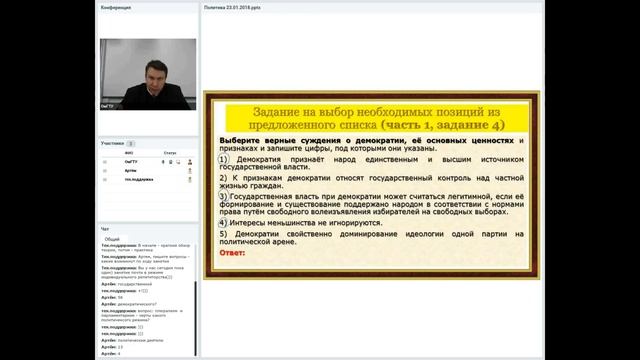Click the status marker left of ОмГТУ
Image resolution: width=640 pixels, height=360 pixels.
pos(104,162)
